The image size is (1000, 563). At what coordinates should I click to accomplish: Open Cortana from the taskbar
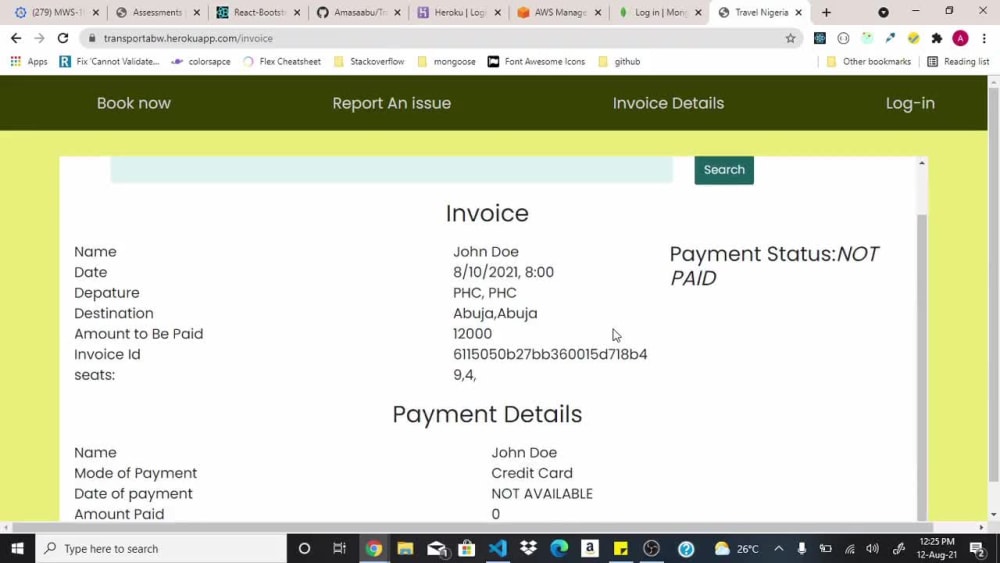[304, 548]
